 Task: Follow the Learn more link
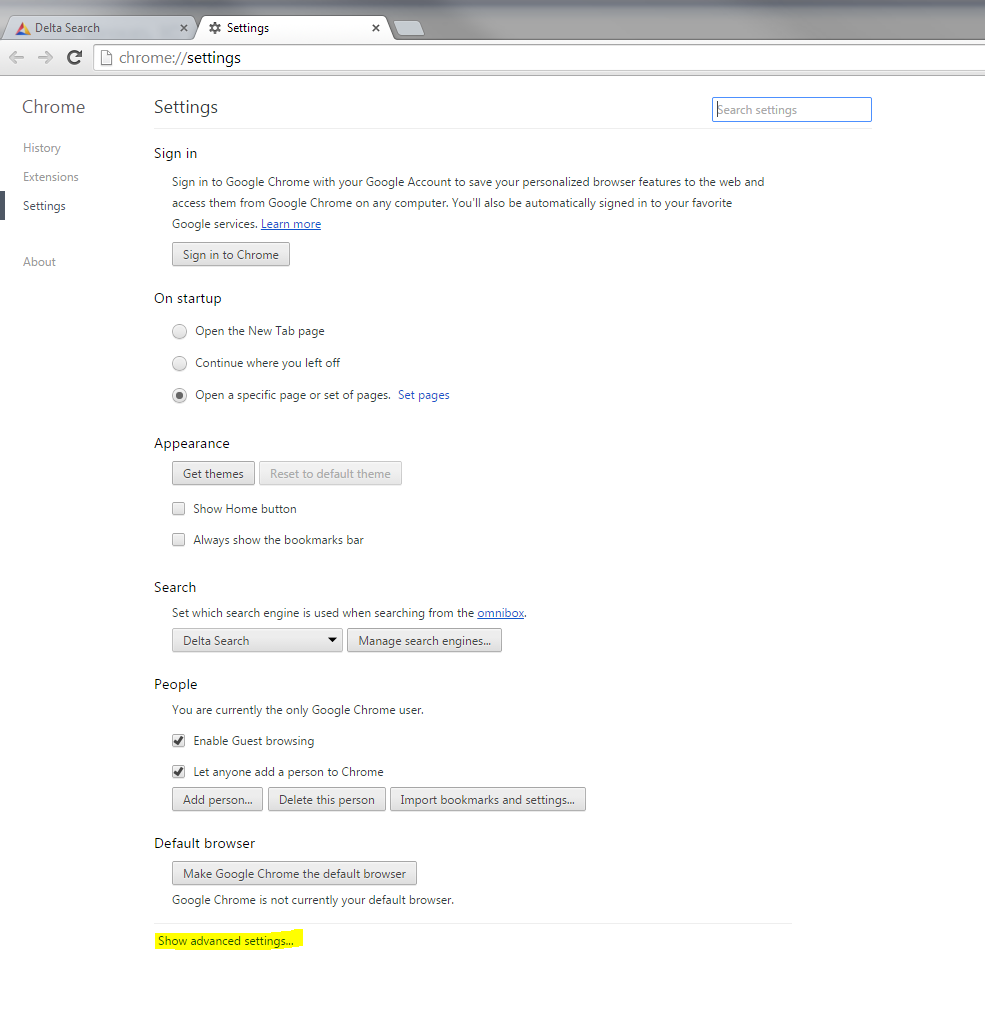(291, 224)
